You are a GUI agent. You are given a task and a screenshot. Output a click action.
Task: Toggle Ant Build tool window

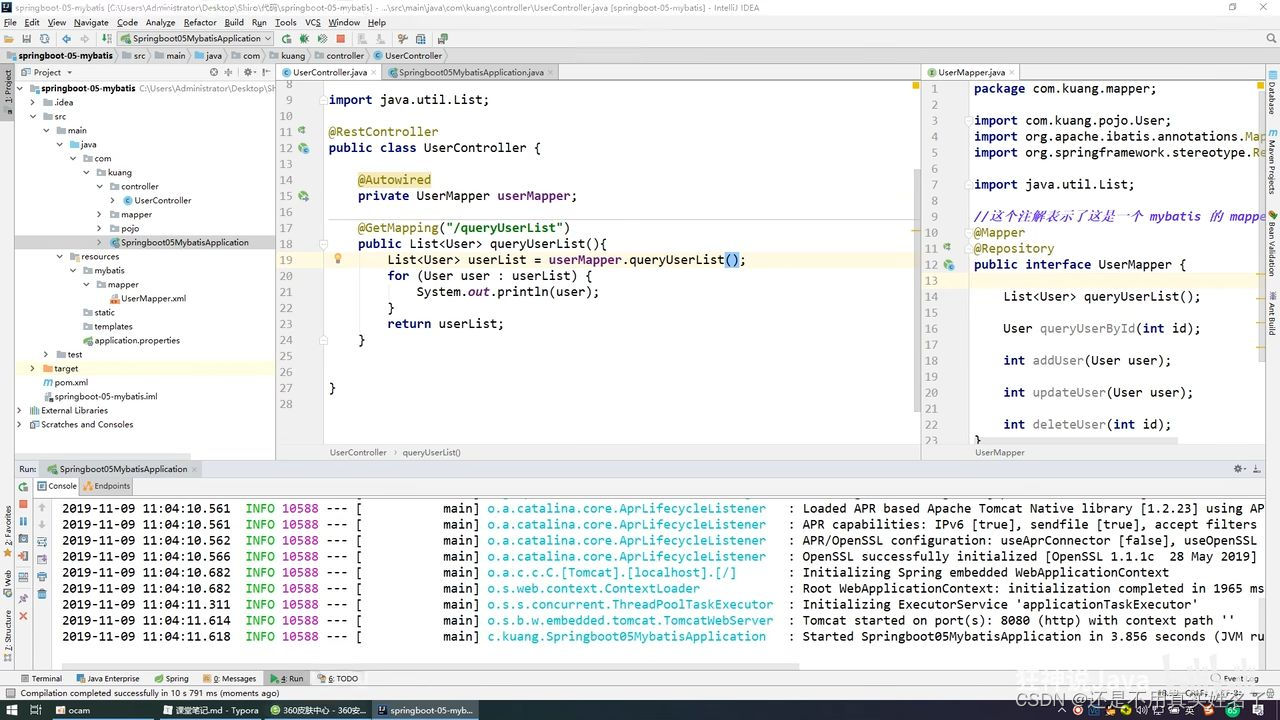coord(1272,314)
